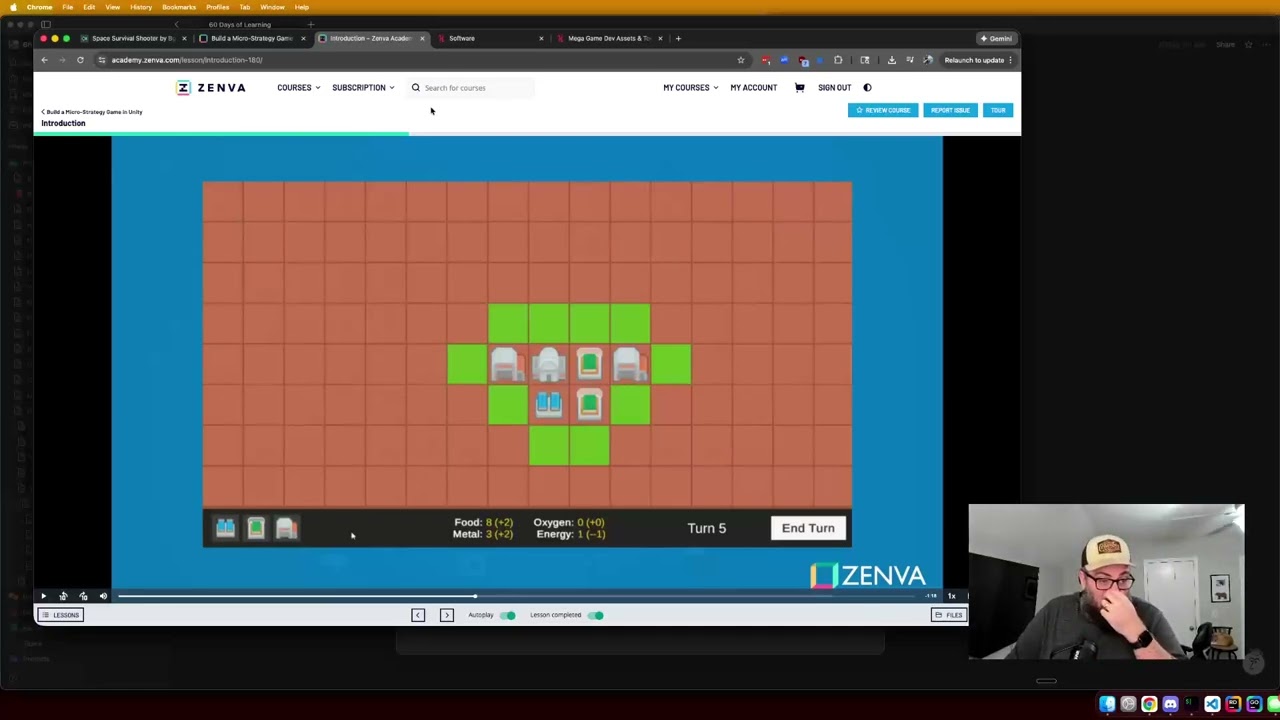Screen dimensions: 1280x720
Task: Bookmark this page with the star
Action: click(x=741, y=60)
